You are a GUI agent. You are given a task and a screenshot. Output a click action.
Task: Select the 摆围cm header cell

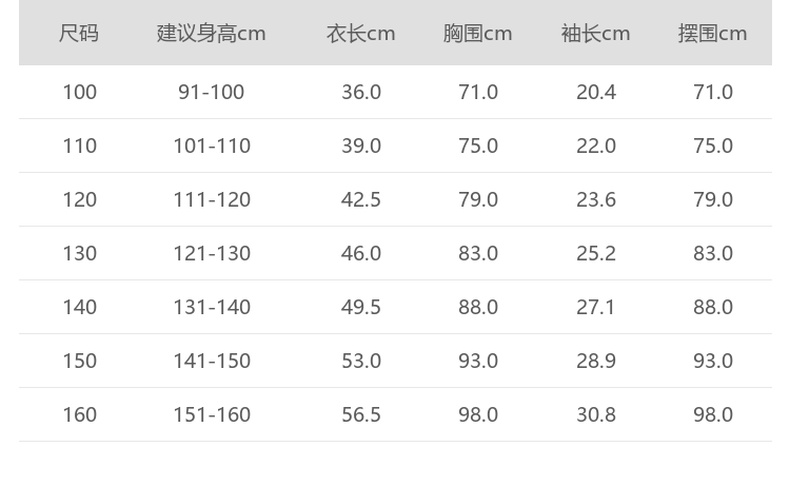tap(713, 34)
